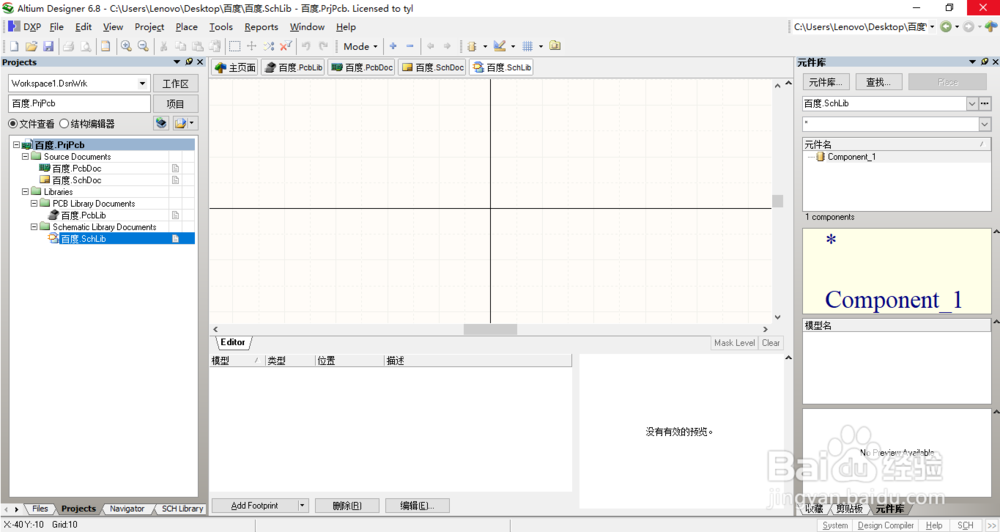1000x532 pixels.
Task: Collapse the 百度.PrjPcb project node
Action: pos(17,145)
